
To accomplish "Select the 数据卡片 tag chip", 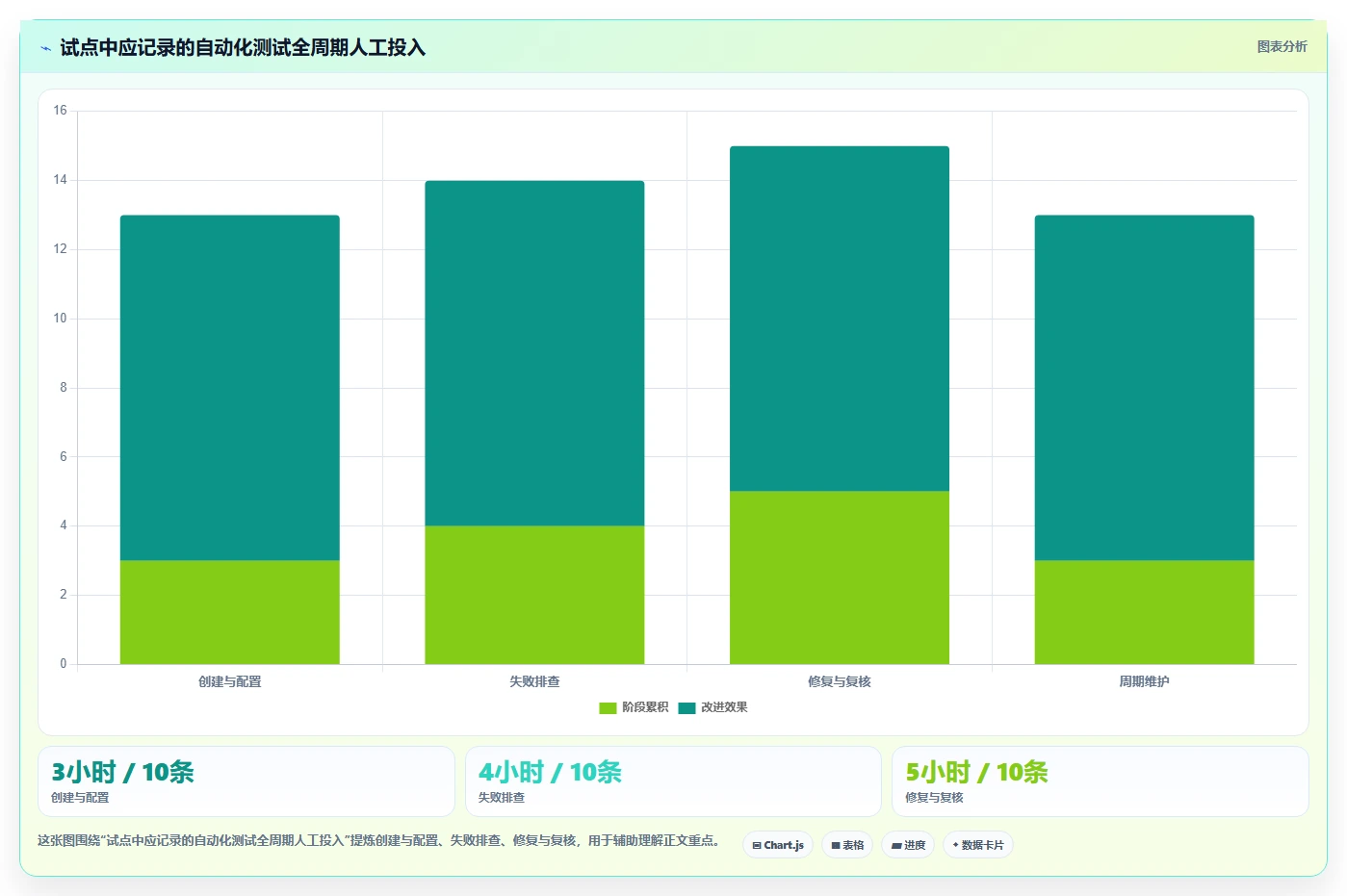I will click(978, 845).
